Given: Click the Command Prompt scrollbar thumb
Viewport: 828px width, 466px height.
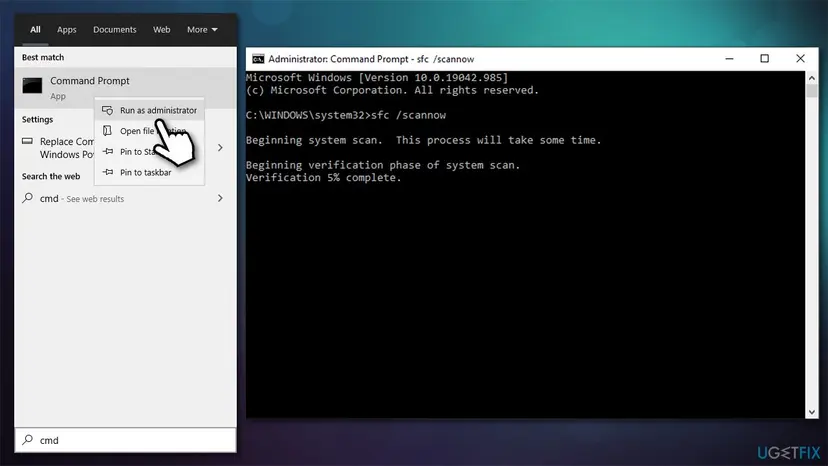Looking at the screenshot, I should tap(812, 90).
